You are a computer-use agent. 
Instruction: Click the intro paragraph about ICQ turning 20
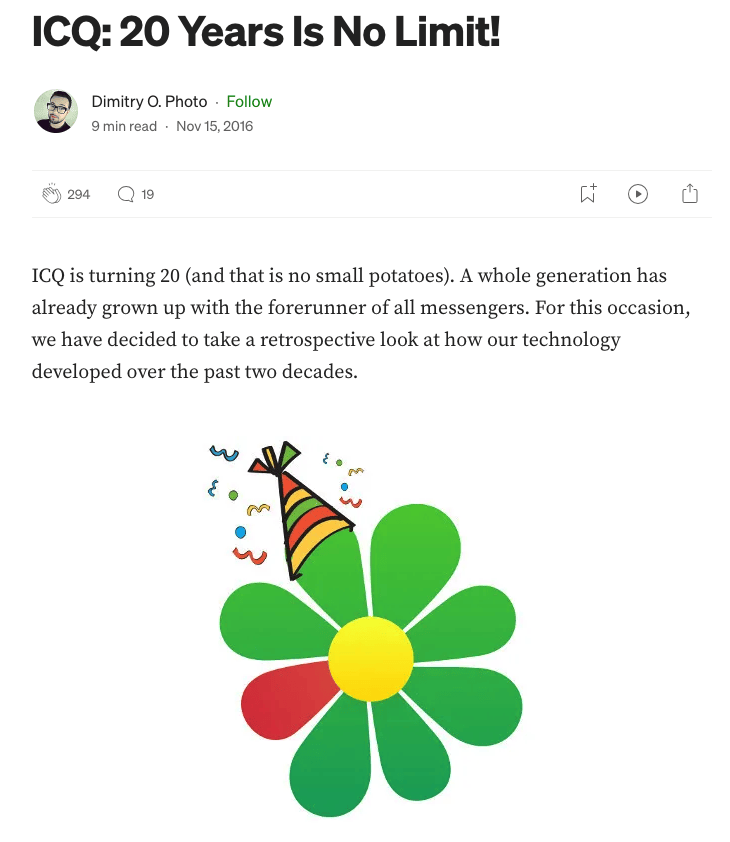click(x=361, y=323)
